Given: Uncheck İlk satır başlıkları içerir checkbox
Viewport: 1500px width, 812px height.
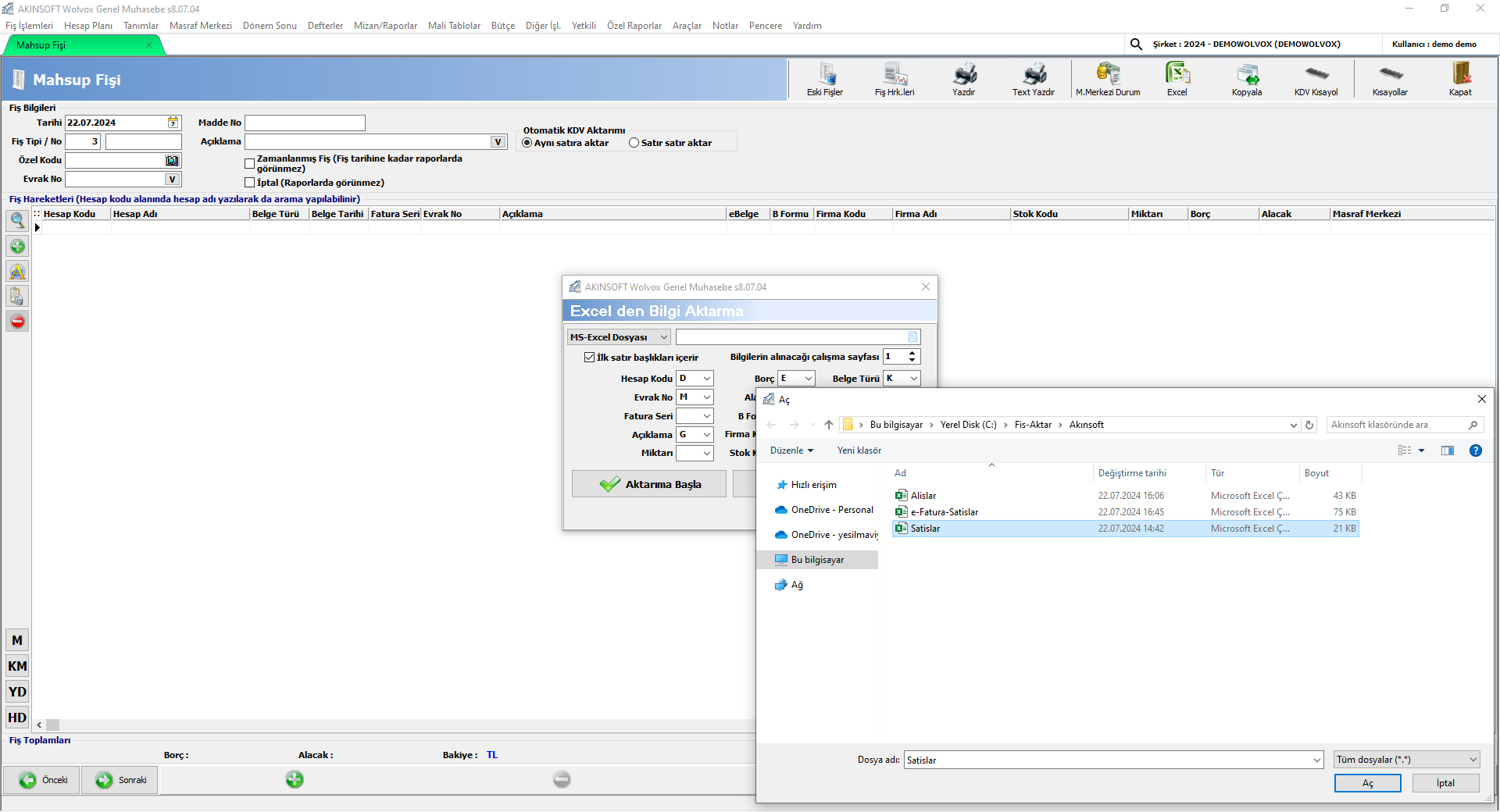Looking at the screenshot, I should coord(590,358).
